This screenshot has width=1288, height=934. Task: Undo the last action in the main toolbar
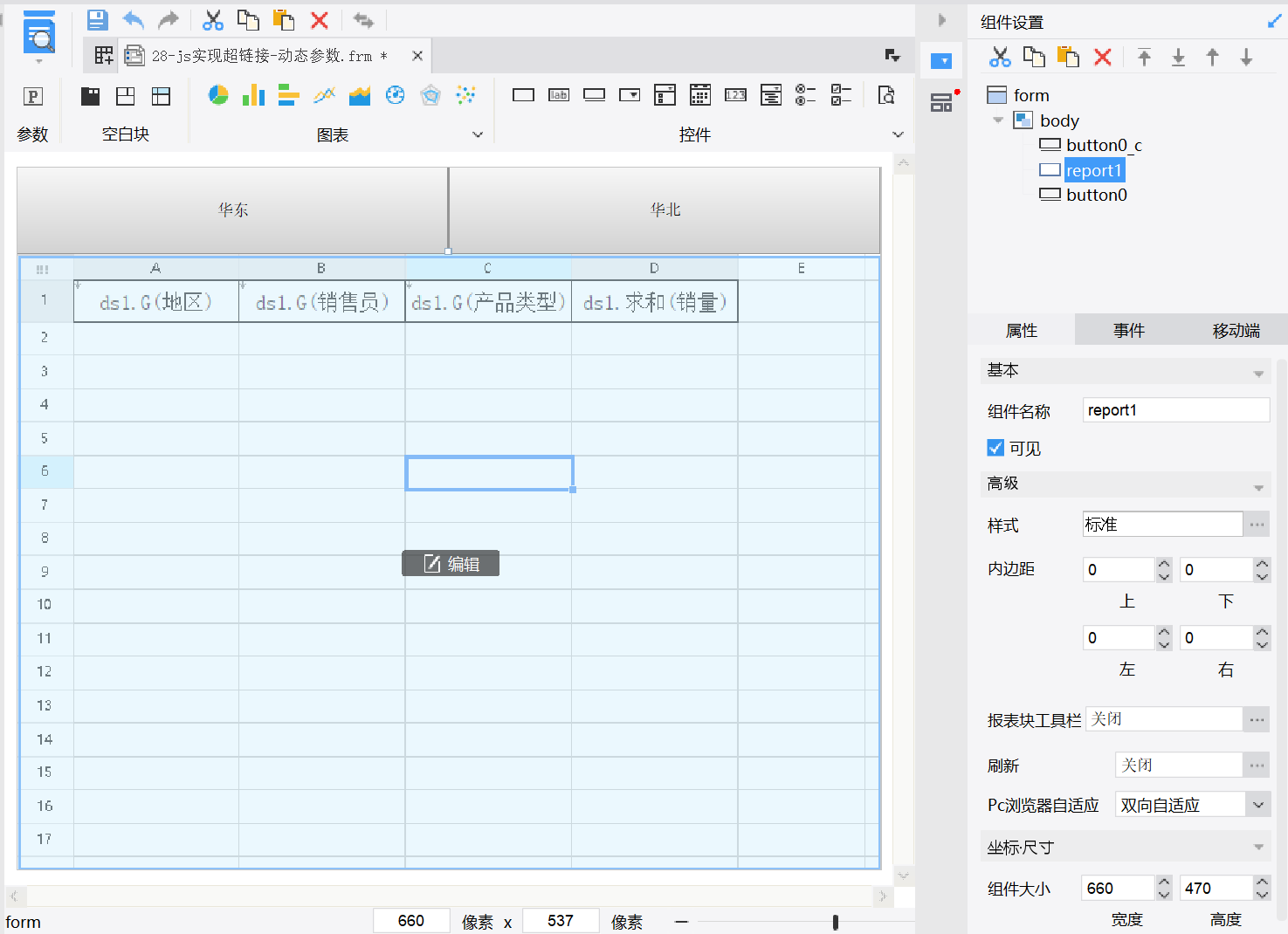[133, 20]
